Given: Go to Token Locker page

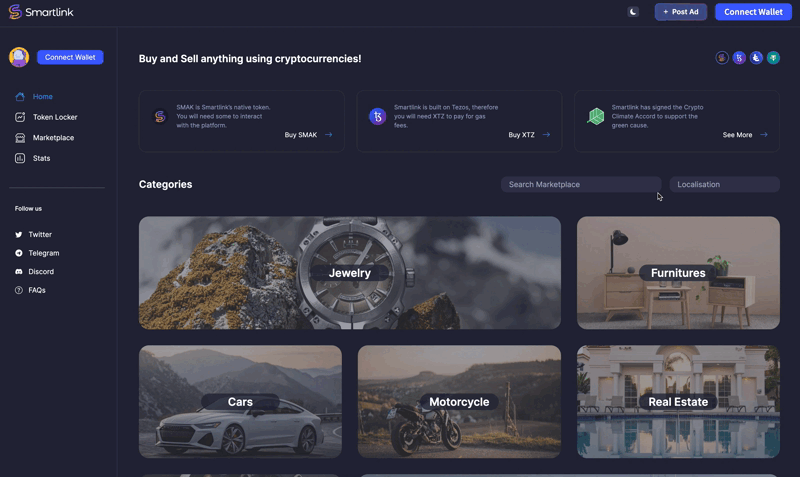Looking at the screenshot, I should pyautogui.click(x=54, y=117).
